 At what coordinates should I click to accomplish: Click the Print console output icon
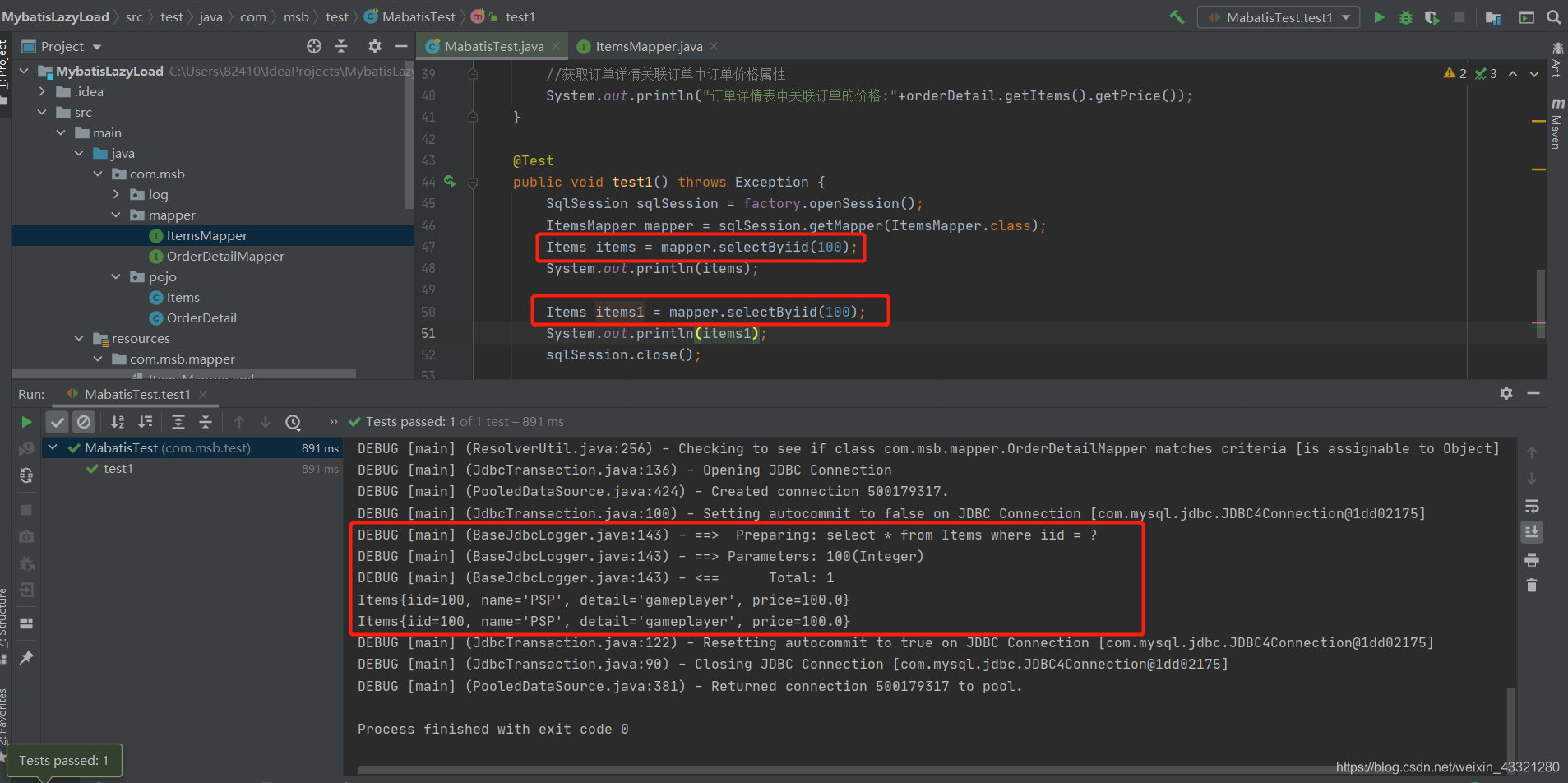click(1532, 560)
